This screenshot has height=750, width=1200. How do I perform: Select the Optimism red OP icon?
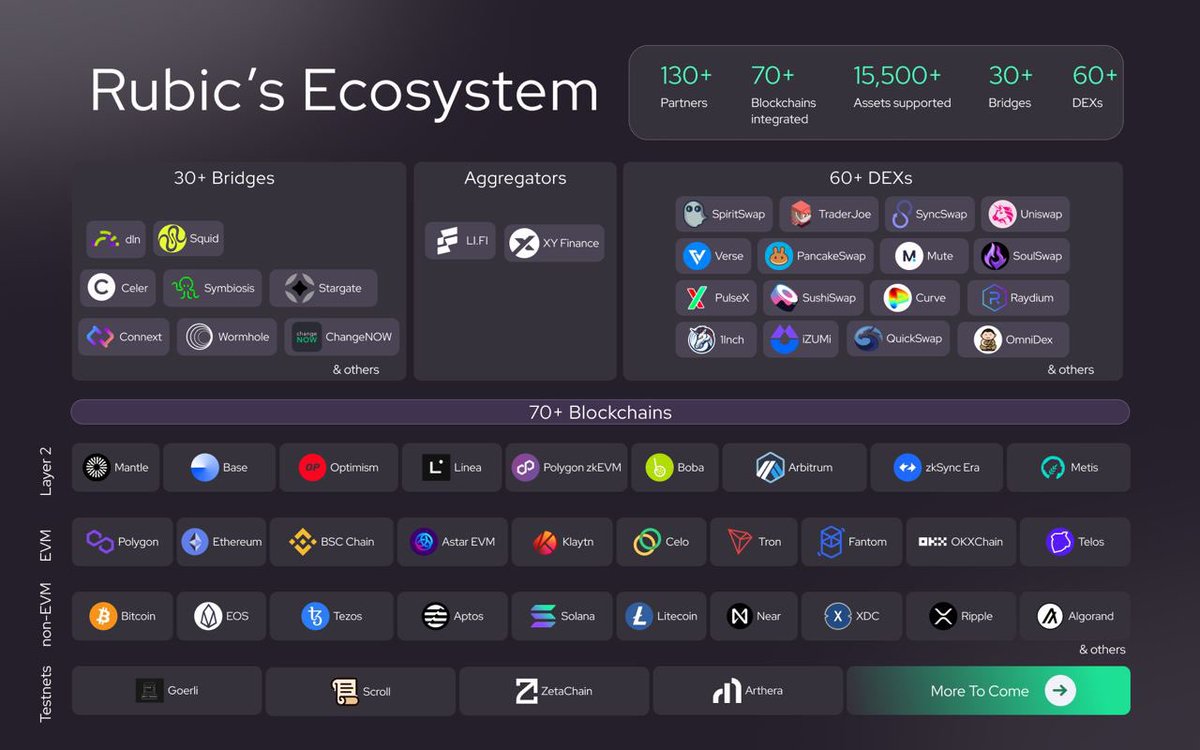click(313, 467)
